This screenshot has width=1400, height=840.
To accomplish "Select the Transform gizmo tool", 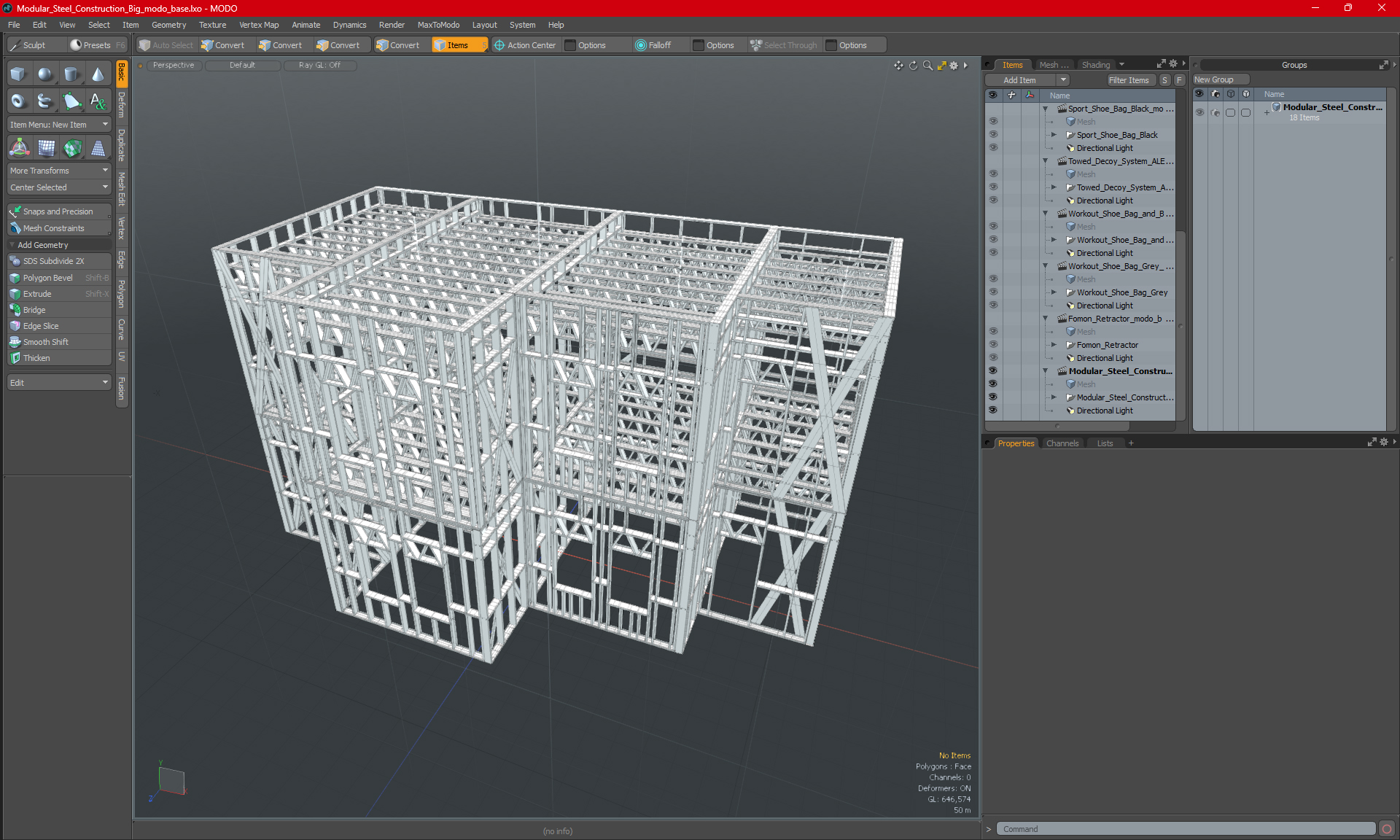I will tap(20, 148).
